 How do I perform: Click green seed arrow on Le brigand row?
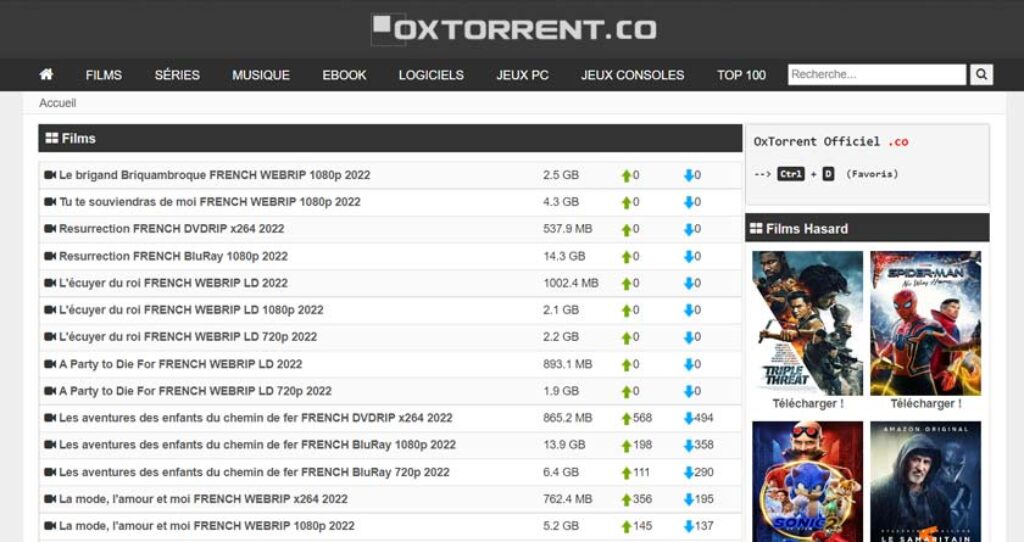coord(626,176)
